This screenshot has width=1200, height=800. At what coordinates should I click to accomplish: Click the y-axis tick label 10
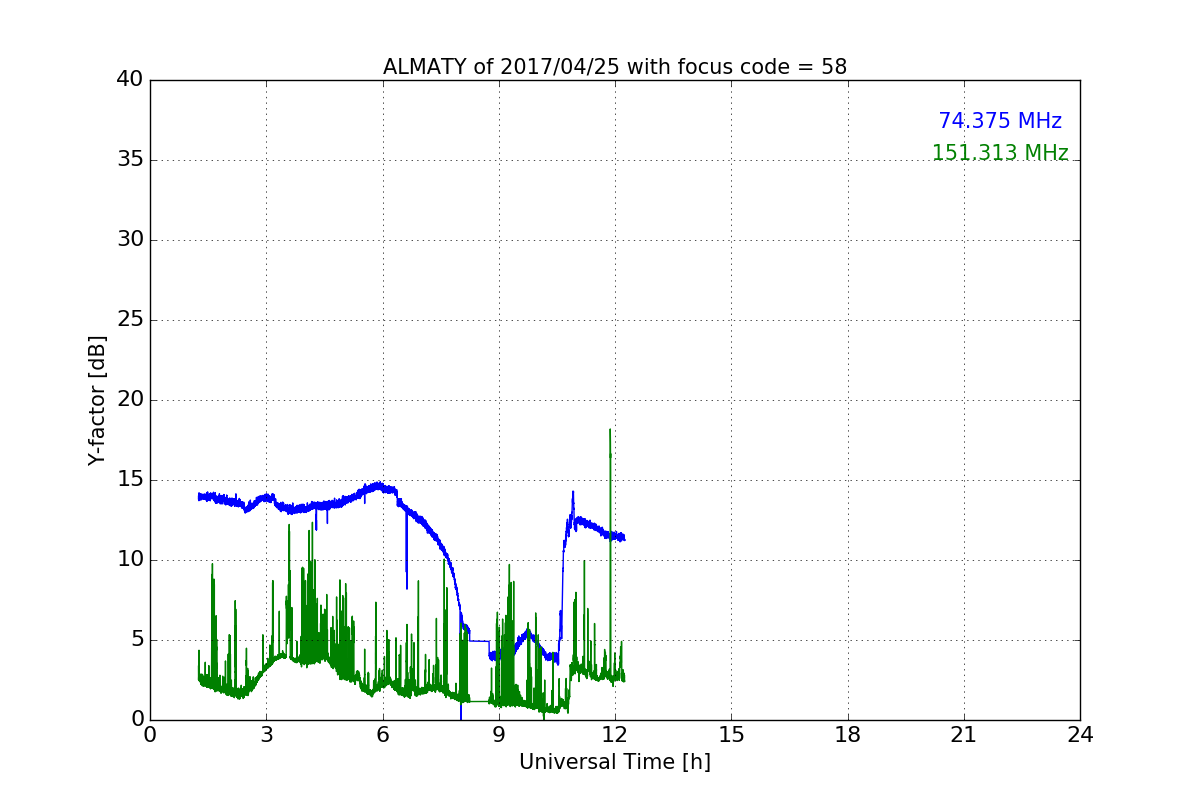coord(130,560)
